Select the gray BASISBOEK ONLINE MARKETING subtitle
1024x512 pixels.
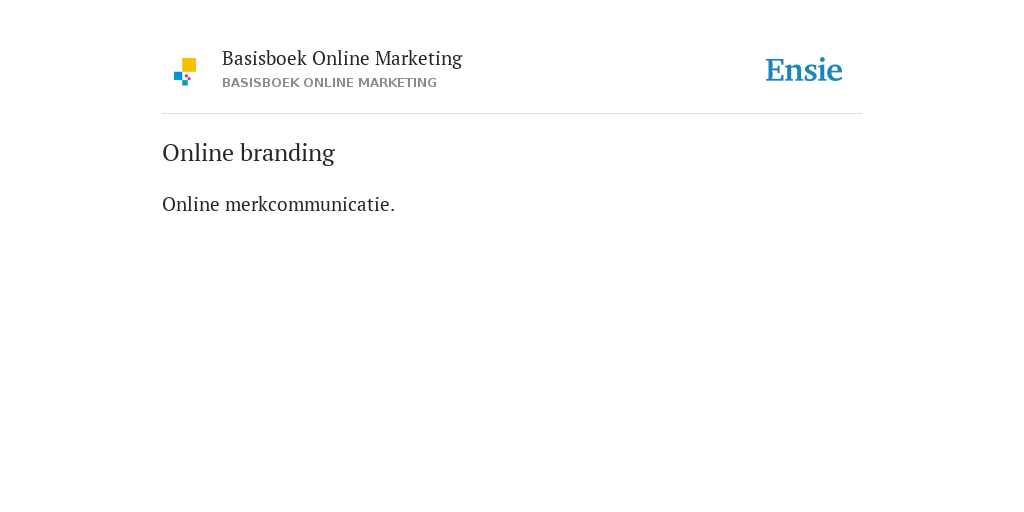(x=329, y=83)
